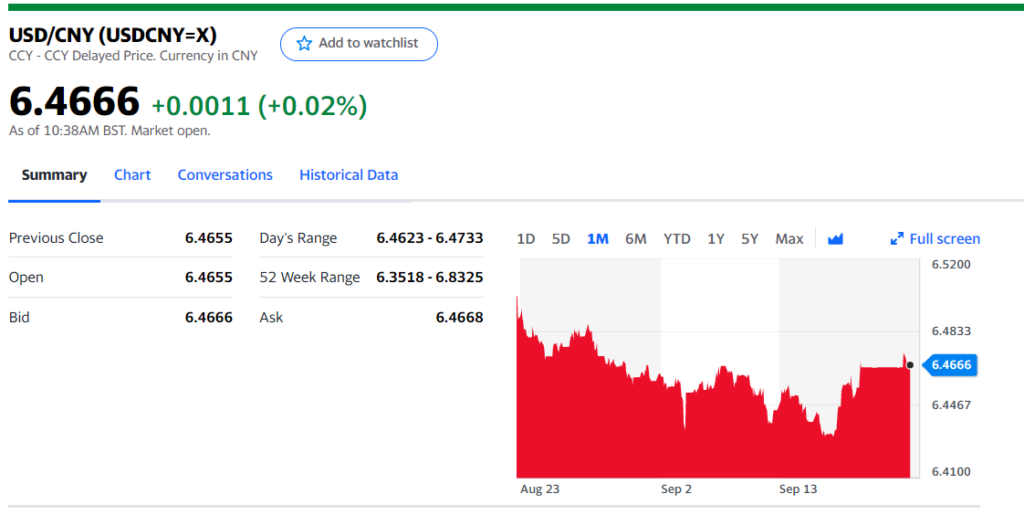1024x515 pixels.
Task: Open the Historical Data tab
Action: (348, 175)
